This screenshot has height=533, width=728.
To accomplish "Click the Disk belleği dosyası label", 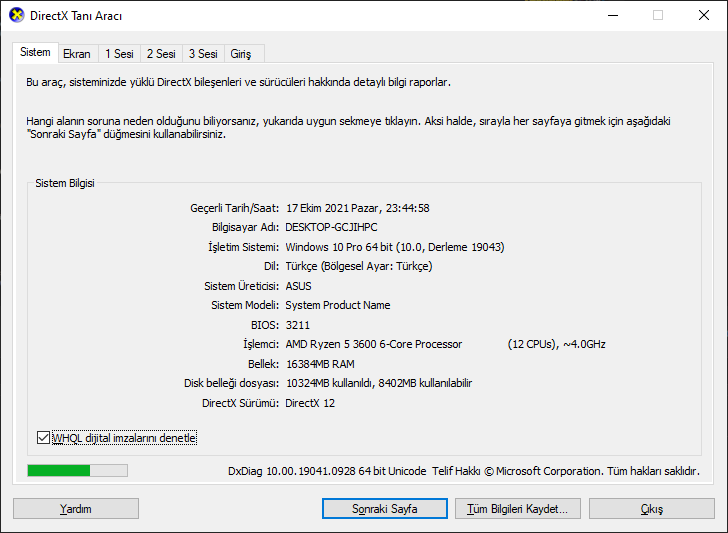I will pos(232,384).
